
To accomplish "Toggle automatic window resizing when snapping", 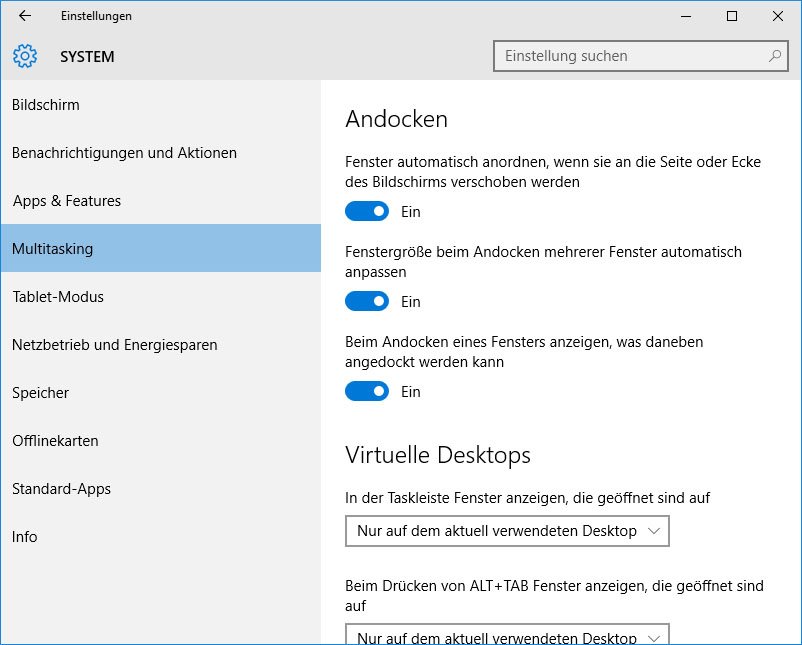I will pyautogui.click(x=368, y=301).
